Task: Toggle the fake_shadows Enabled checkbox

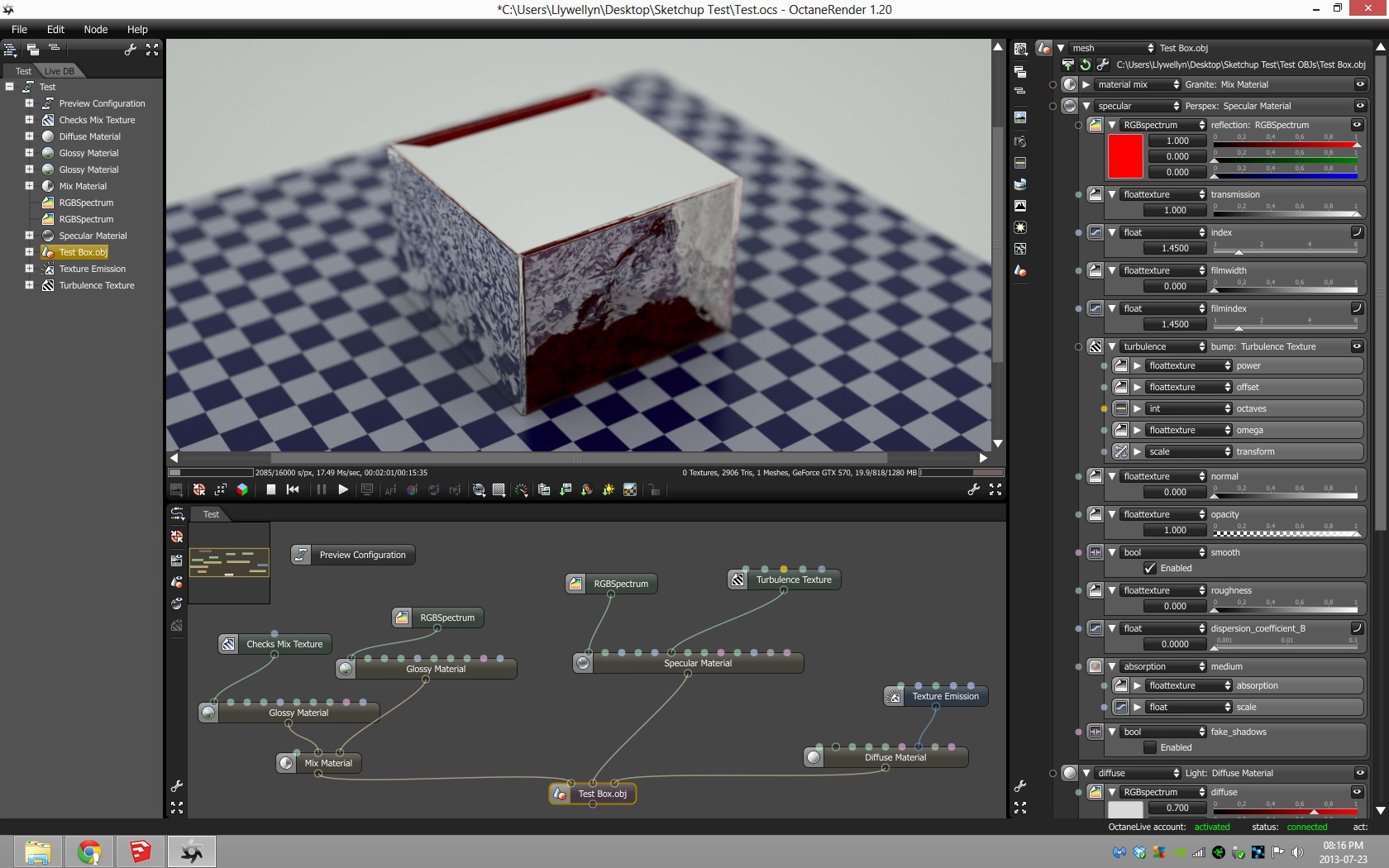Action: (1150, 747)
